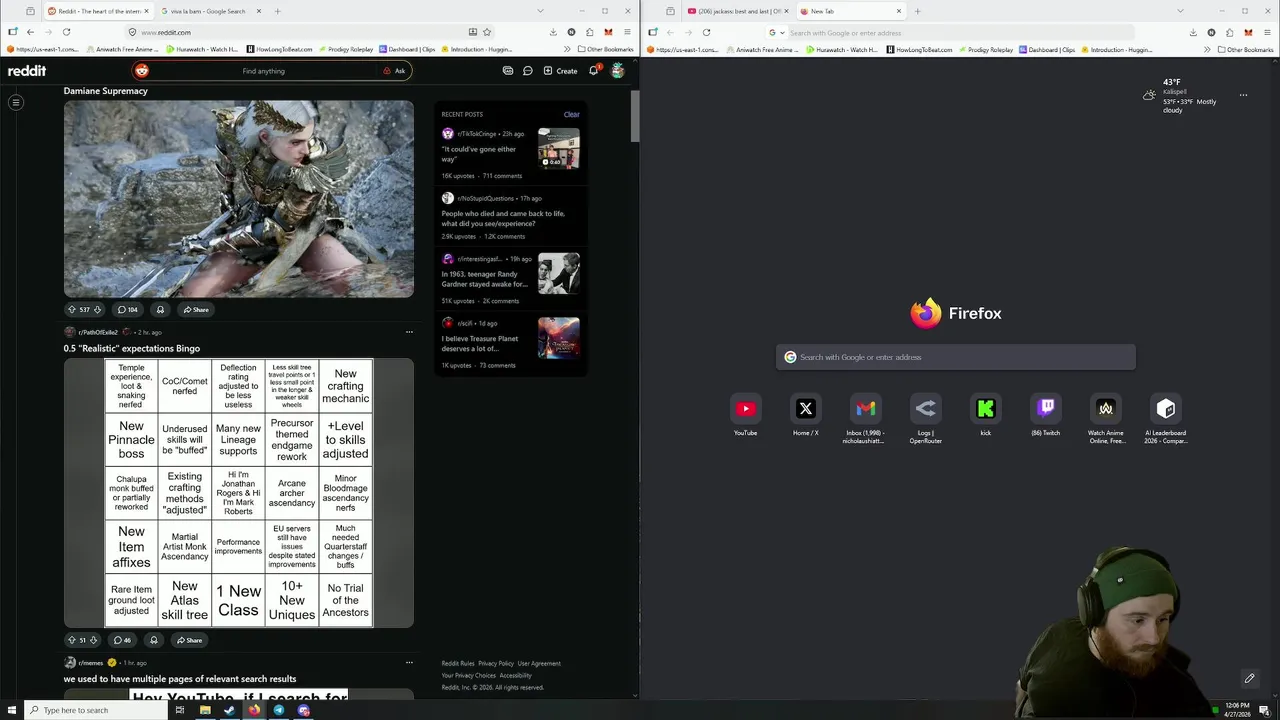Give award on Damiane Supremacy post
Viewport: 1280px width, 720px height.
160,310
